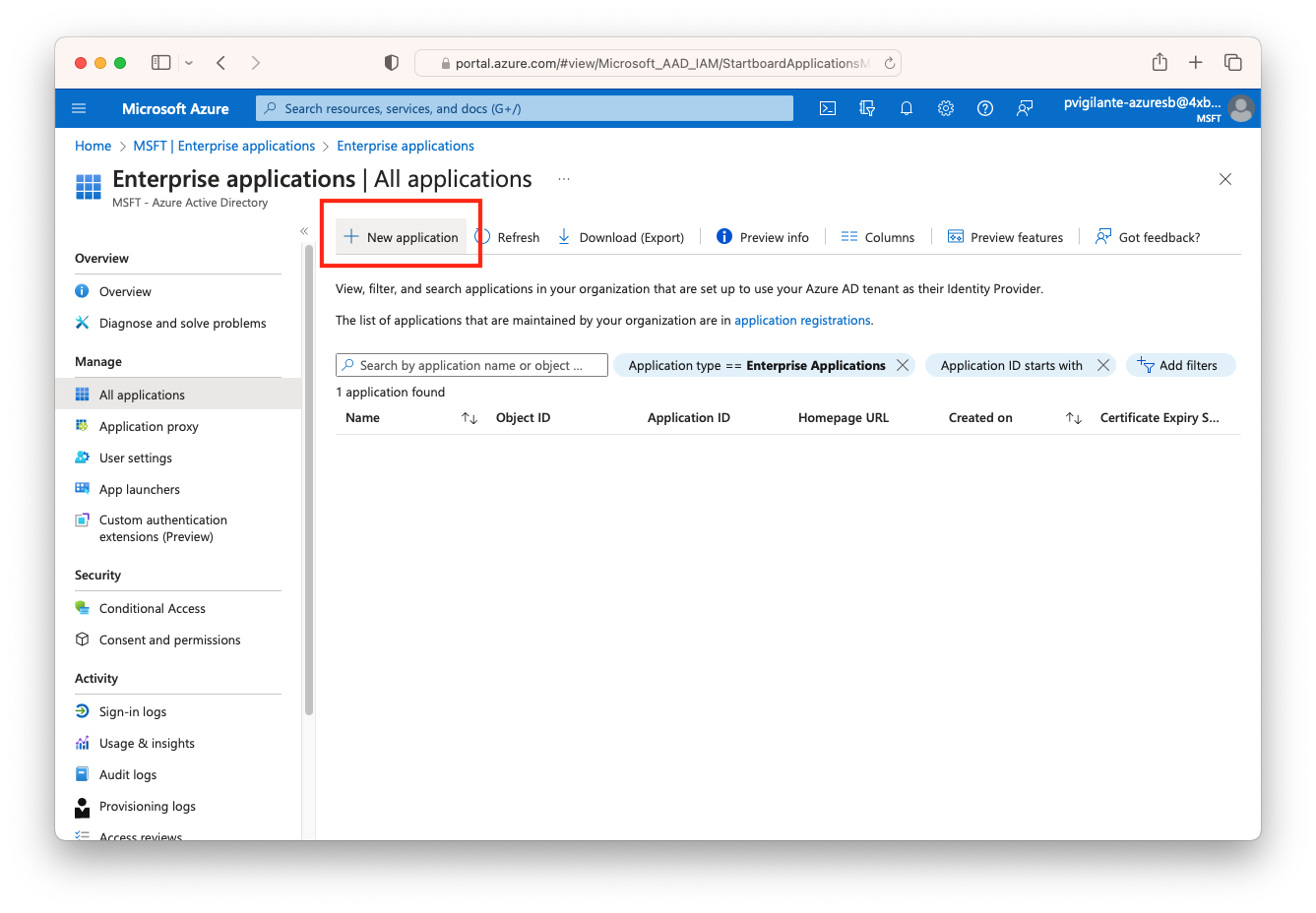Open the Notifications bell
The width and height of the screenshot is (1316, 913).
907,108
